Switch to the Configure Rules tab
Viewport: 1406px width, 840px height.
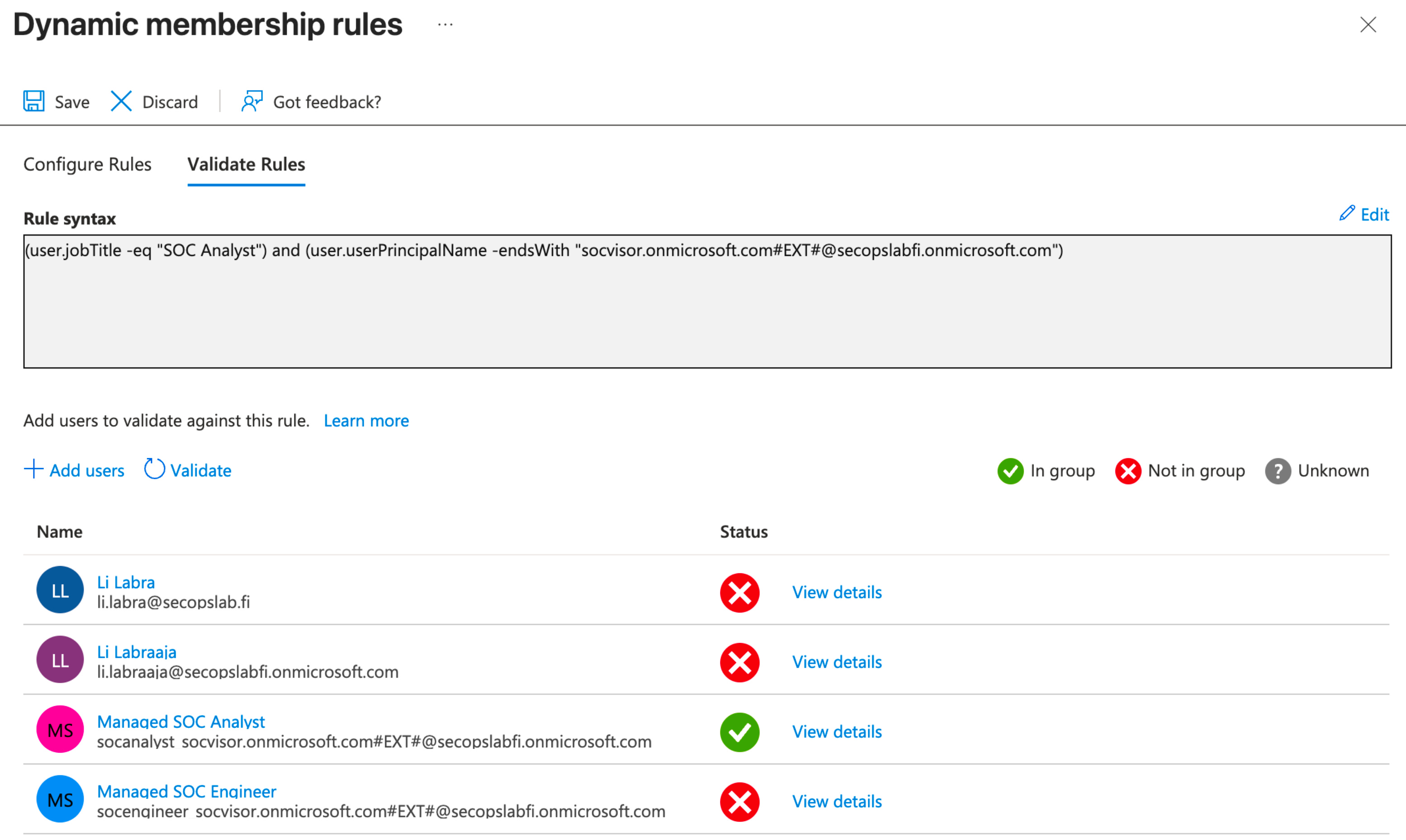(x=87, y=164)
